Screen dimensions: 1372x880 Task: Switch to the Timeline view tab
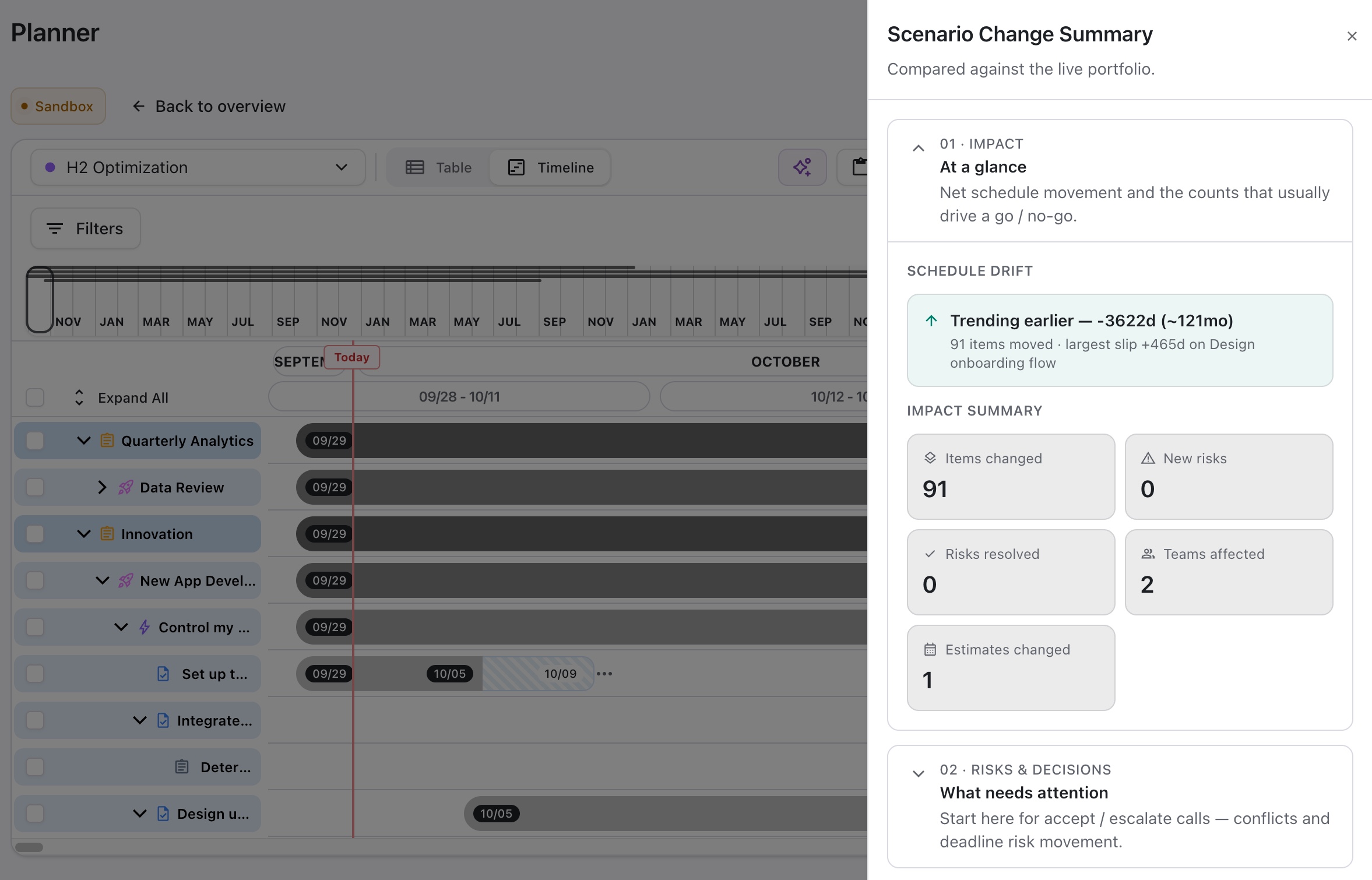pos(550,167)
